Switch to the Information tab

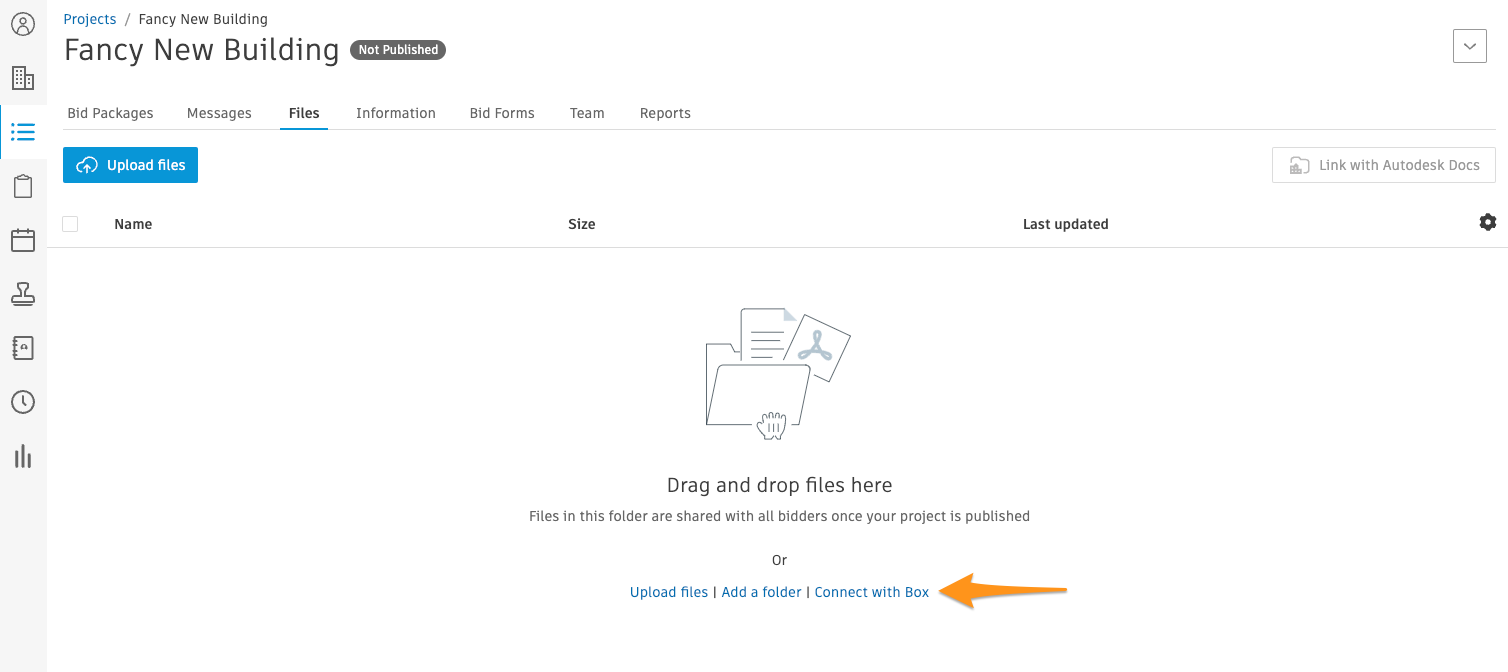[x=396, y=113]
